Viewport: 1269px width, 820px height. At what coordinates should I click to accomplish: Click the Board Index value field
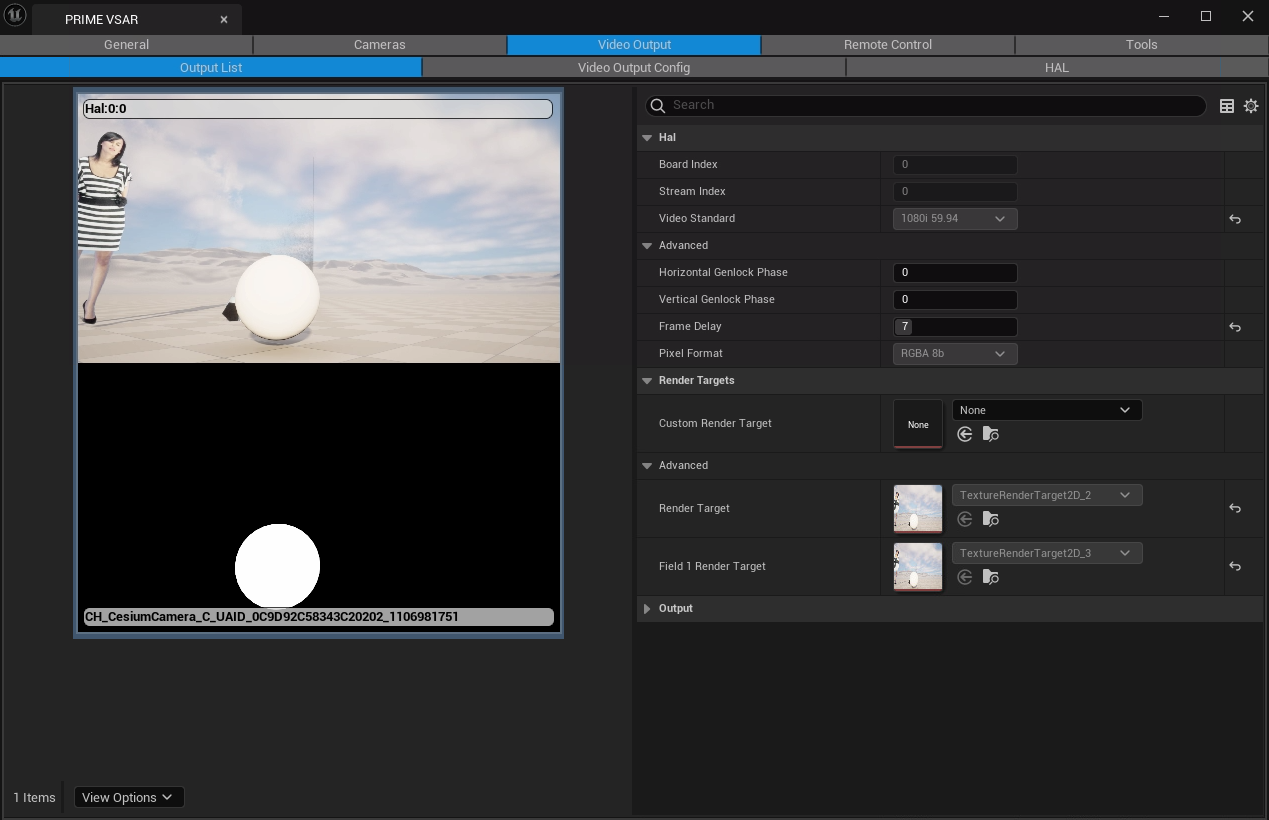(955, 165)
